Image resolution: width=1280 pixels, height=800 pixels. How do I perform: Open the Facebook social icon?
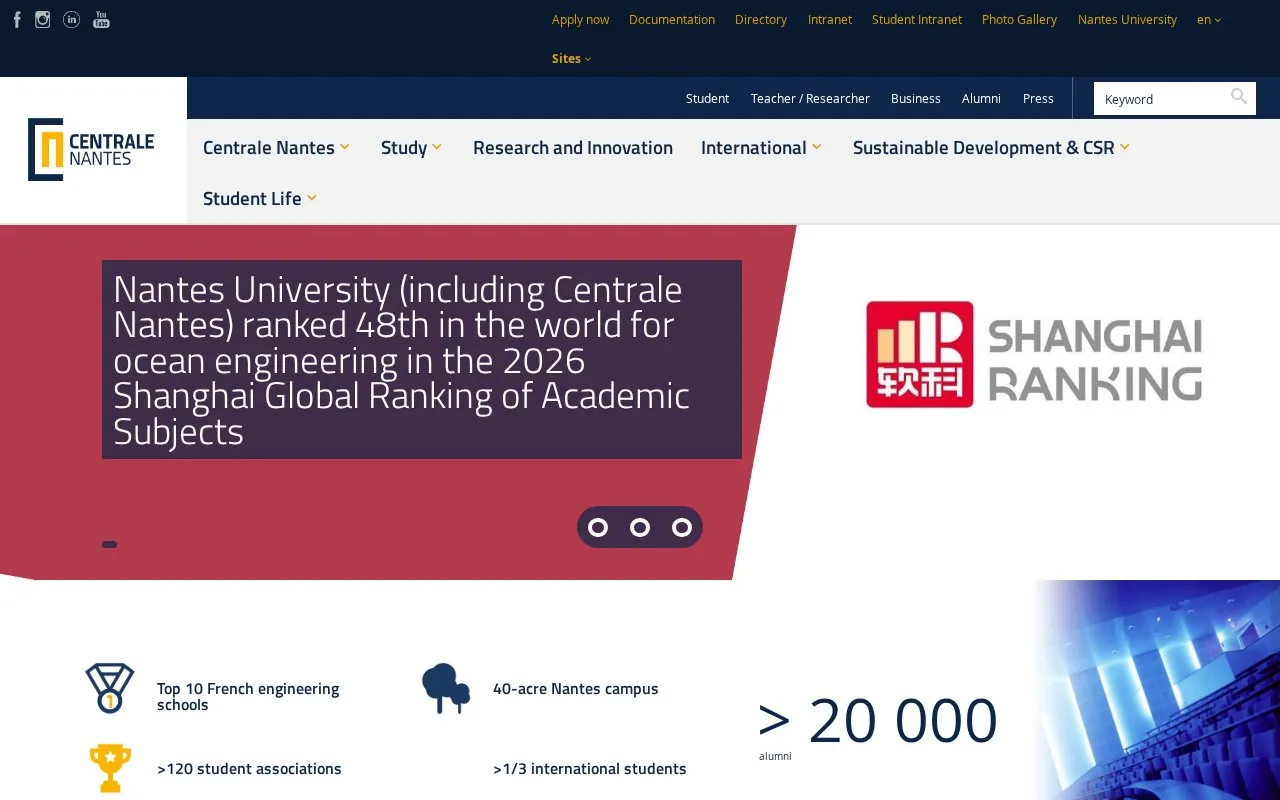[x=17, y=20]
